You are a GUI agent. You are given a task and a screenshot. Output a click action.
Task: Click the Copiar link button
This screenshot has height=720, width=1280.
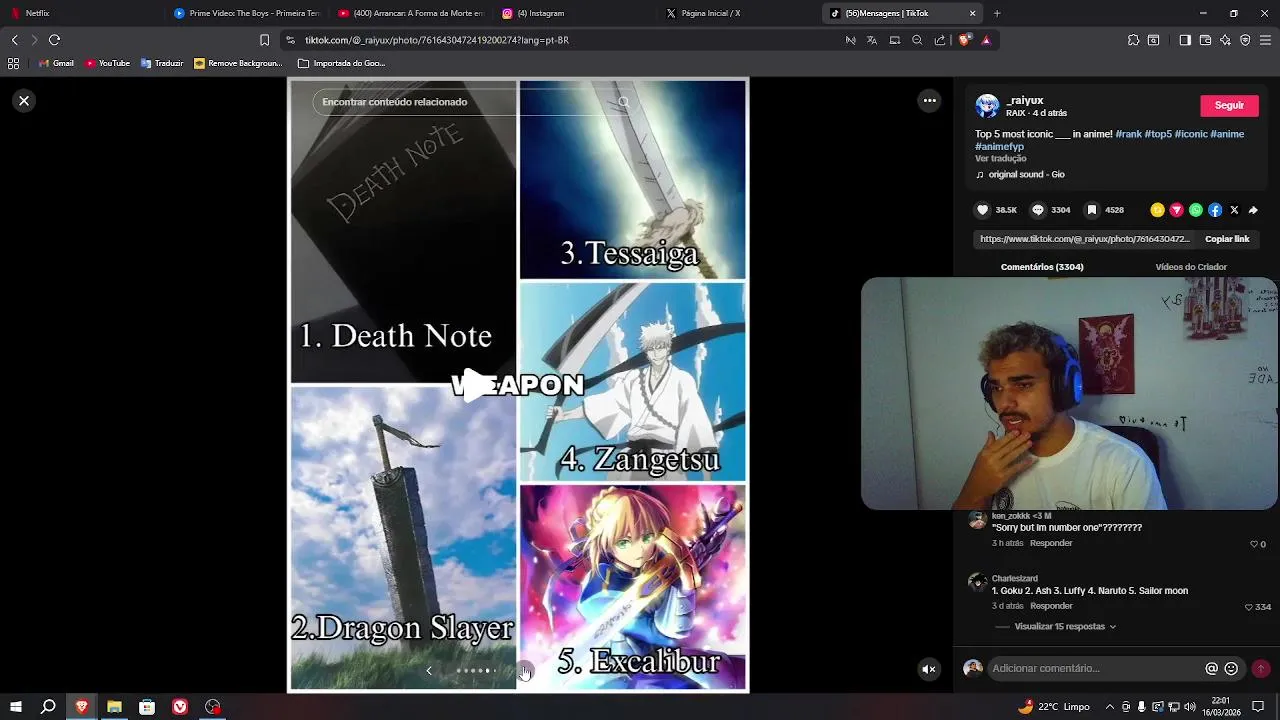(1227, 240)
